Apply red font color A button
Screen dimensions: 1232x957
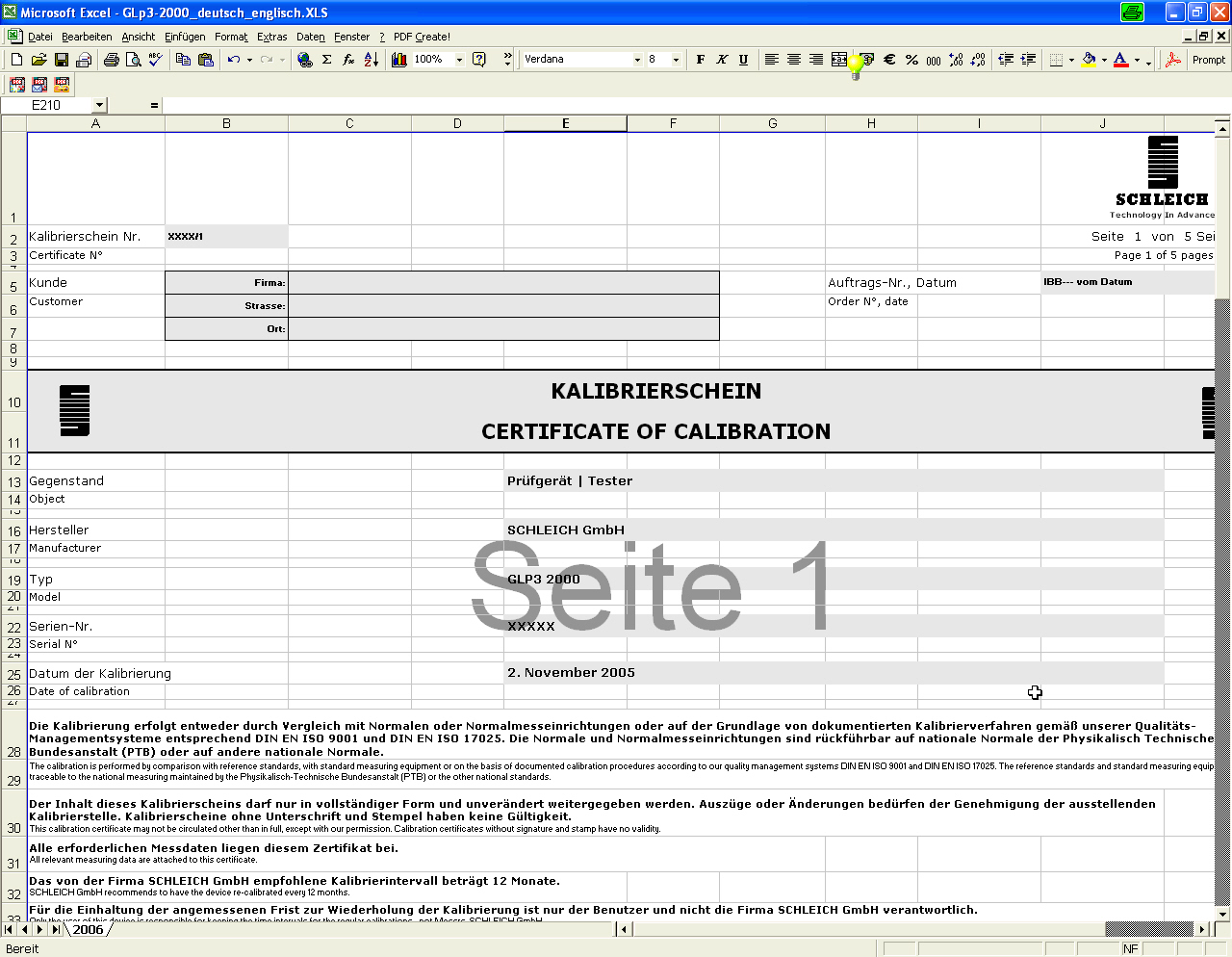point(1121,60)
